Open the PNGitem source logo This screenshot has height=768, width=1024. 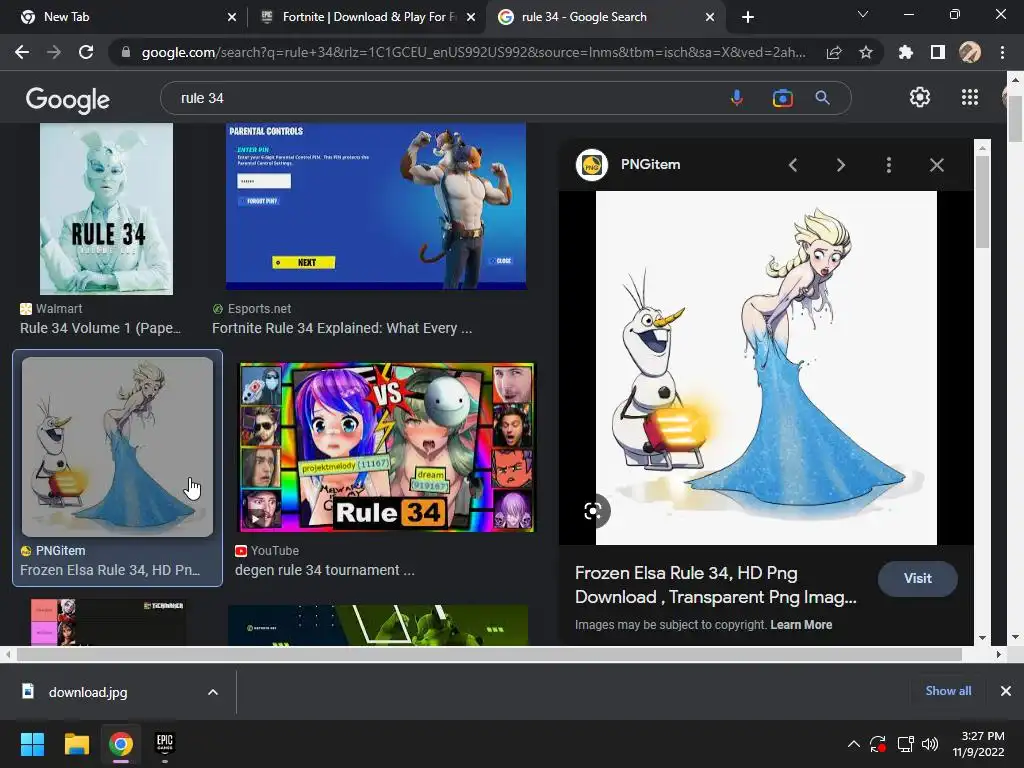[592, 165]
